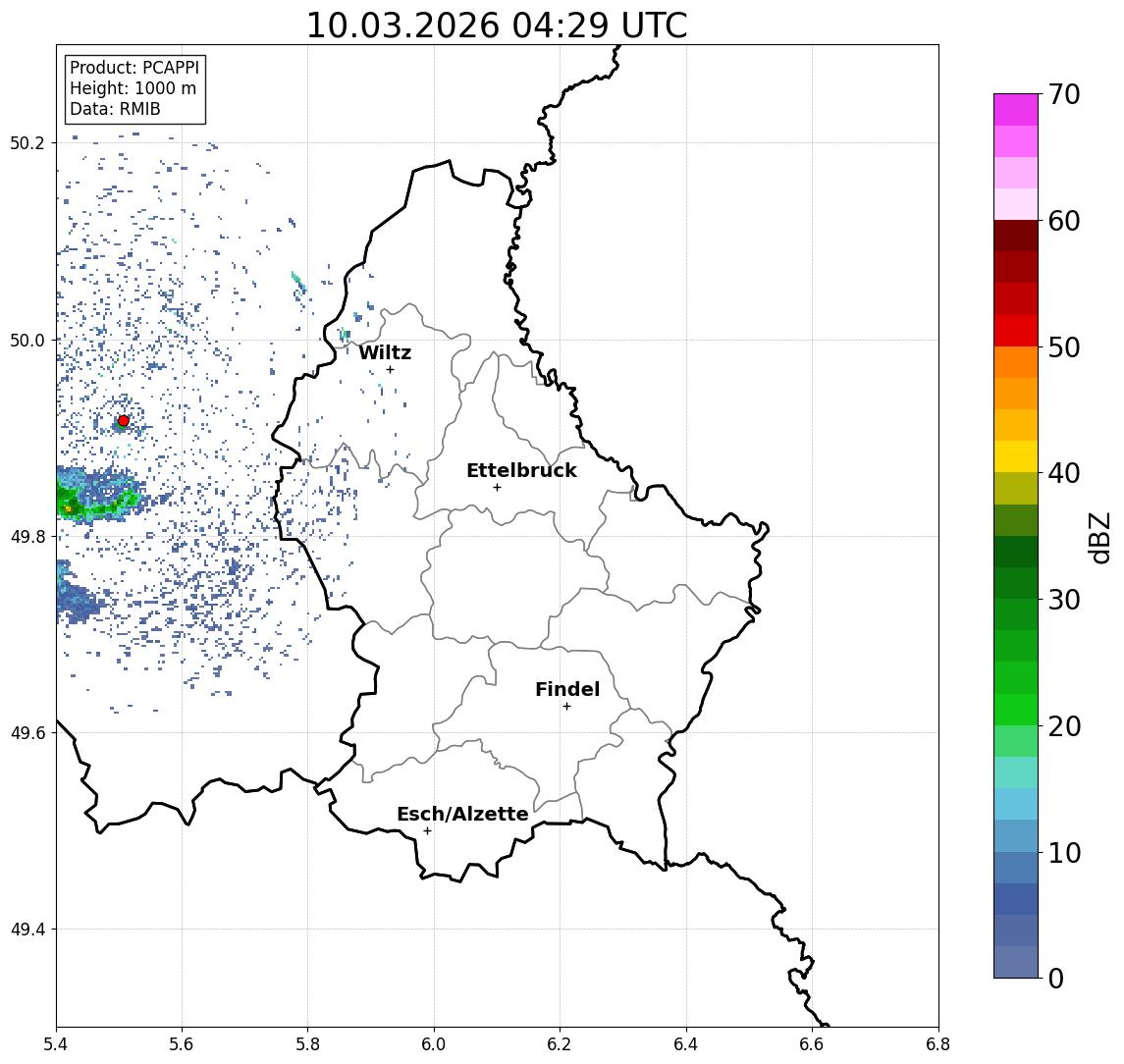Click the 70 tick on colorbar
Screen dimensions: 1124x1064
coord(1064,94)
